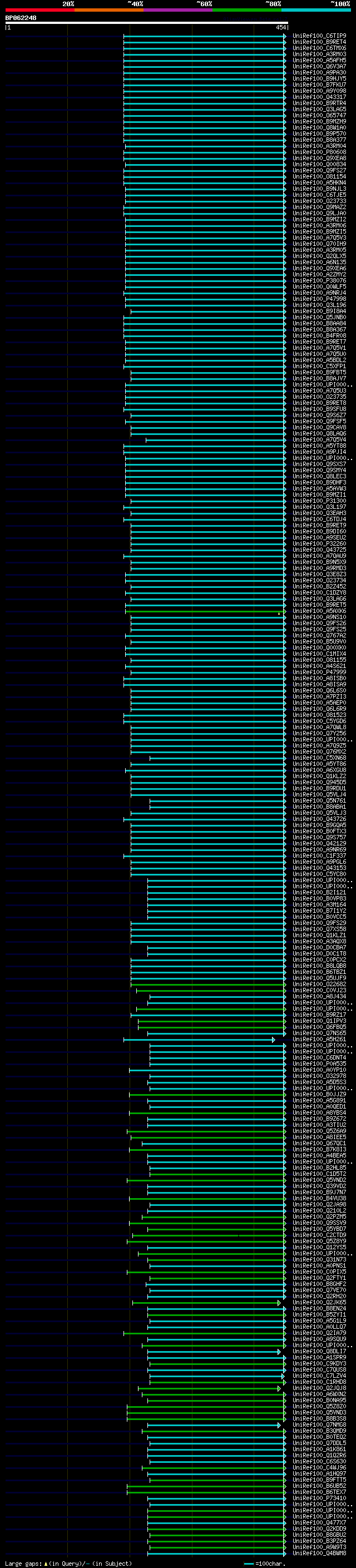This screenshot has height=1568, width=356.
Task: Select label UniRef100_B9FTT5
Action: [x=319, y=1480]
